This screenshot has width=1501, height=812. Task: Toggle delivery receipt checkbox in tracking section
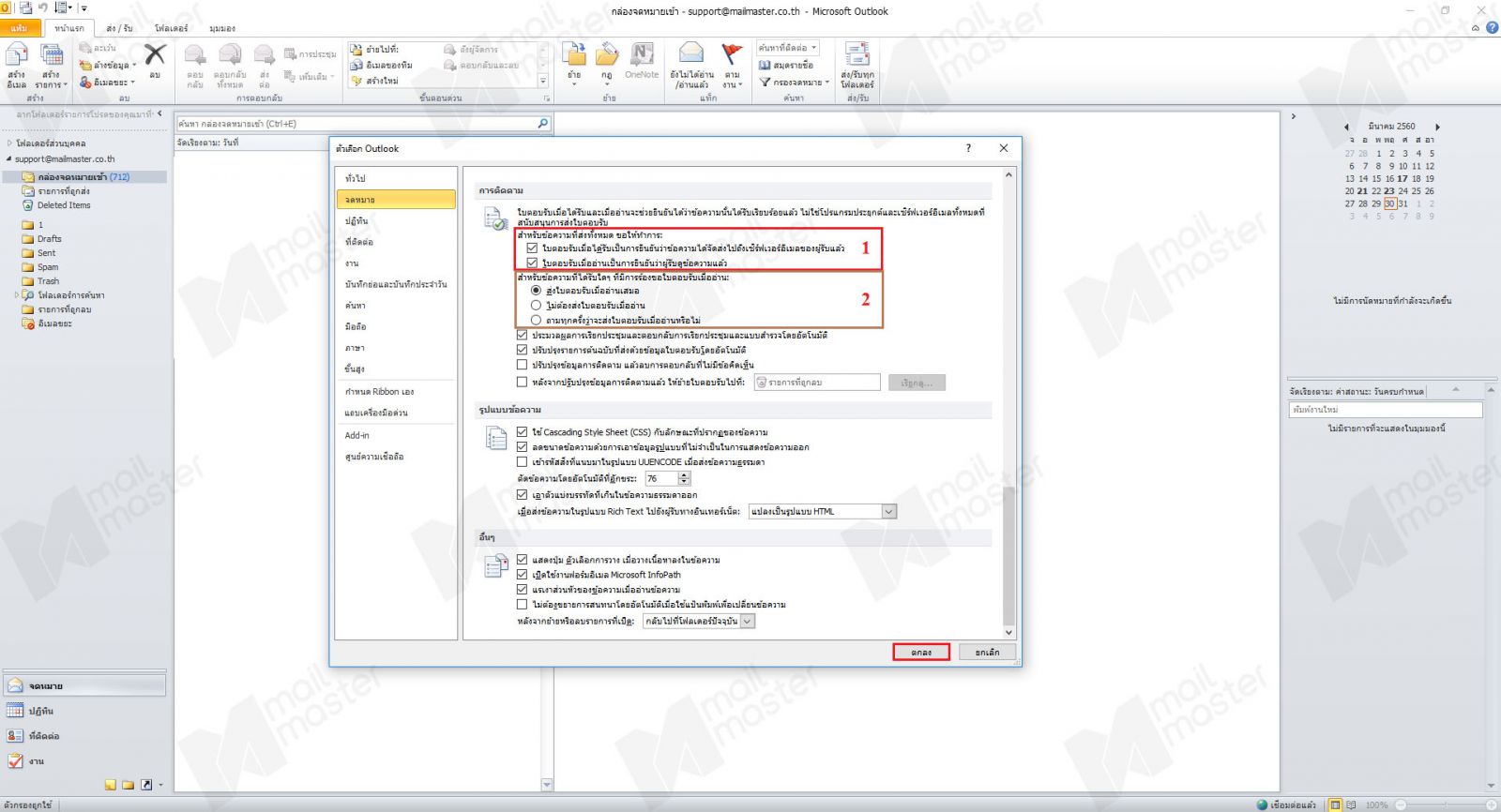[x=532, y=248]
